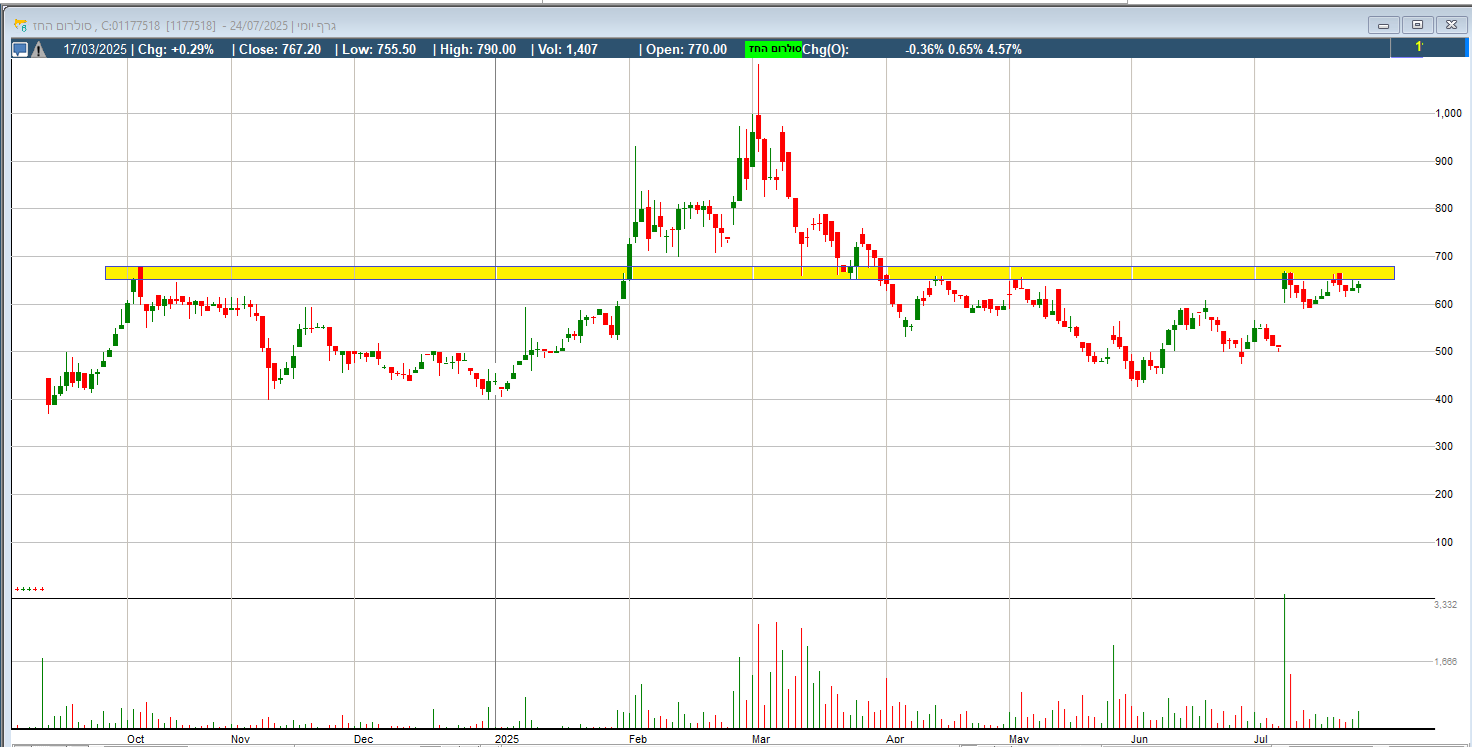Click the yellow number indicator in the info bar
Image resolution: width=1472 pixels, height=747 pixels.
1419,48
